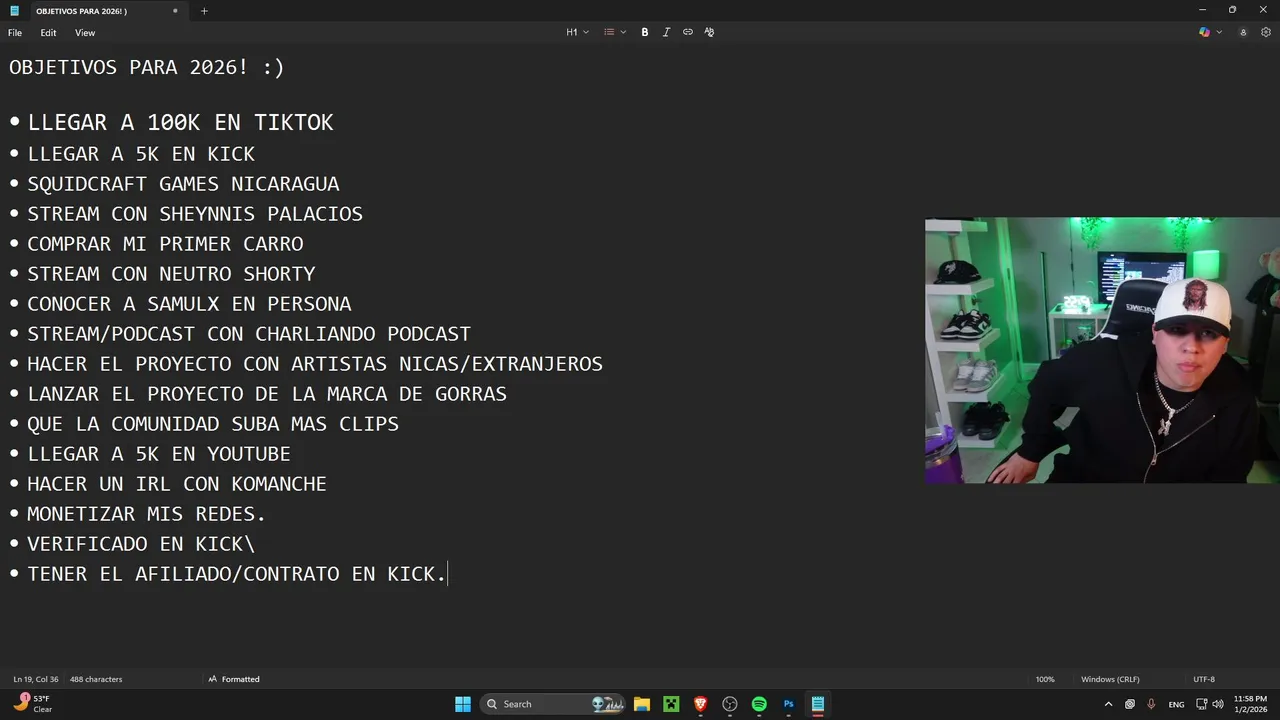Open the weather widget showing 53°F Clear
Viewport: 1280px width, 720px height.
tap(33, 704)
